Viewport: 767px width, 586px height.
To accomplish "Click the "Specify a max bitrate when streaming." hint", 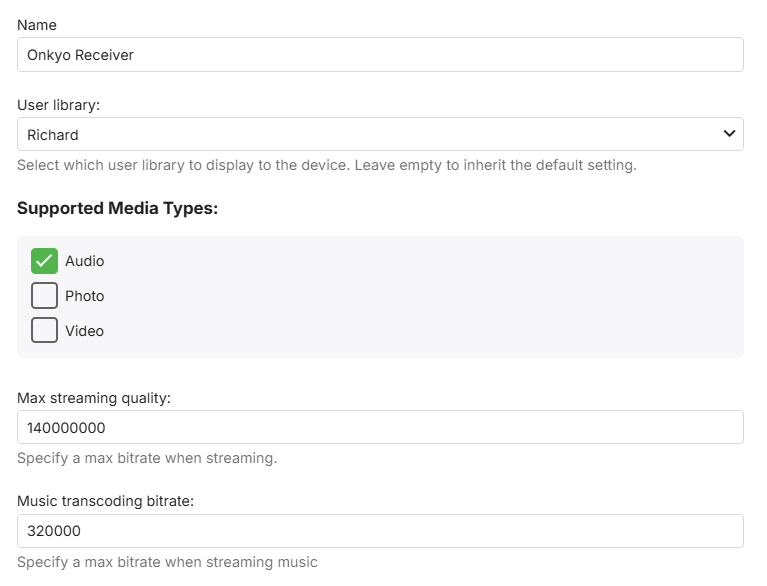I will [147, 458].
